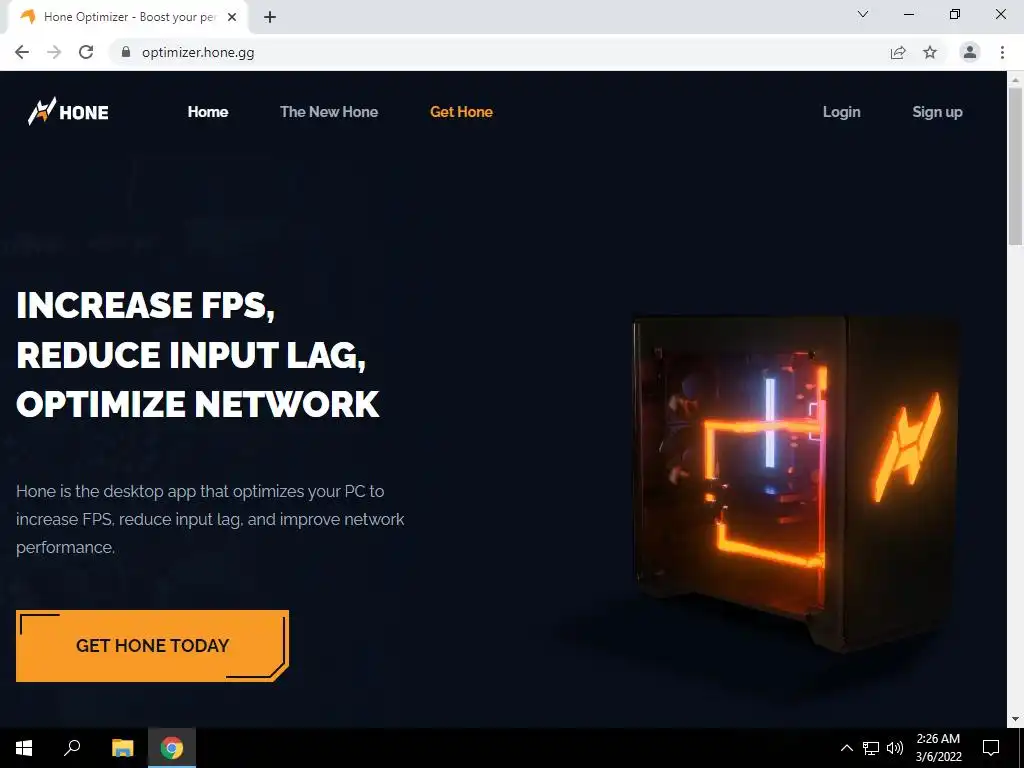The width and height of the screenshot is (1024, 768).
Task: Click the Login link
Action: 842,112
